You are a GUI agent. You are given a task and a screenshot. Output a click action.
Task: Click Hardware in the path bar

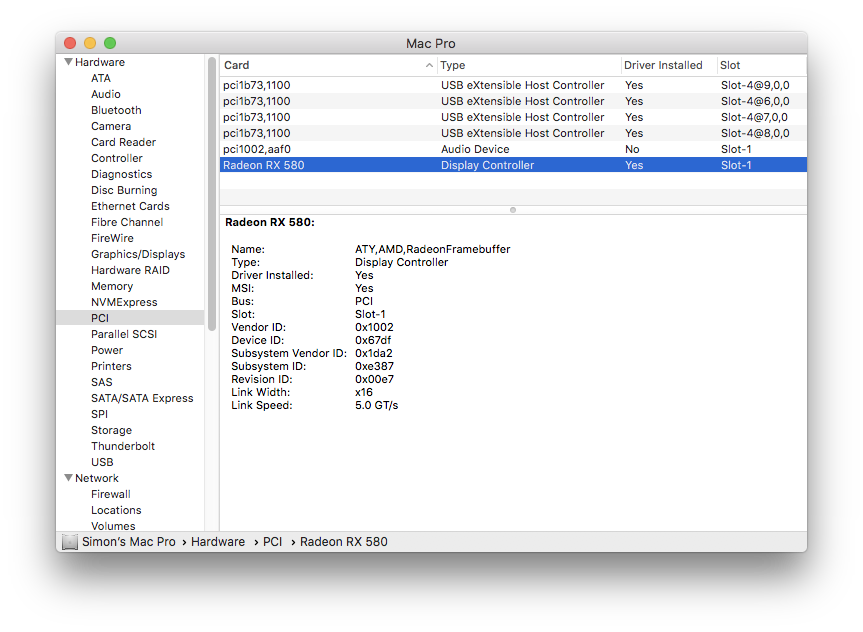point(218,542)
